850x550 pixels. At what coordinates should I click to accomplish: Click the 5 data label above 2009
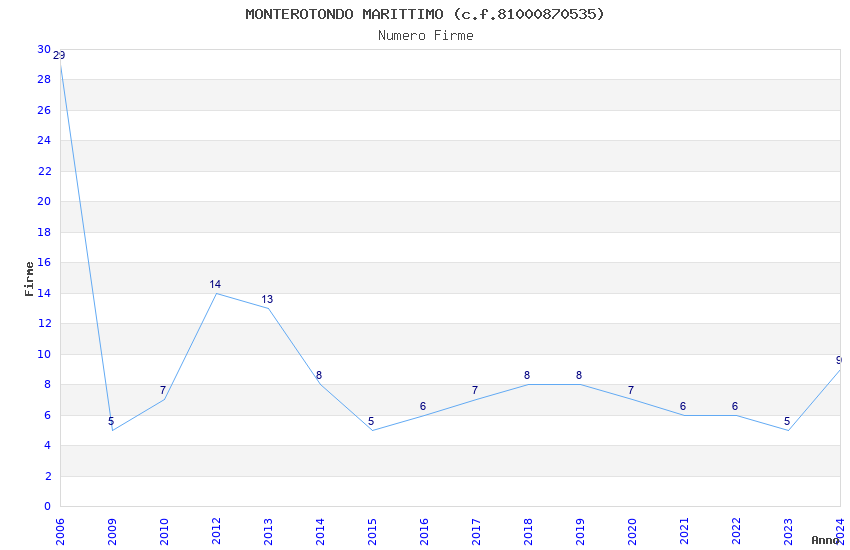111,422
